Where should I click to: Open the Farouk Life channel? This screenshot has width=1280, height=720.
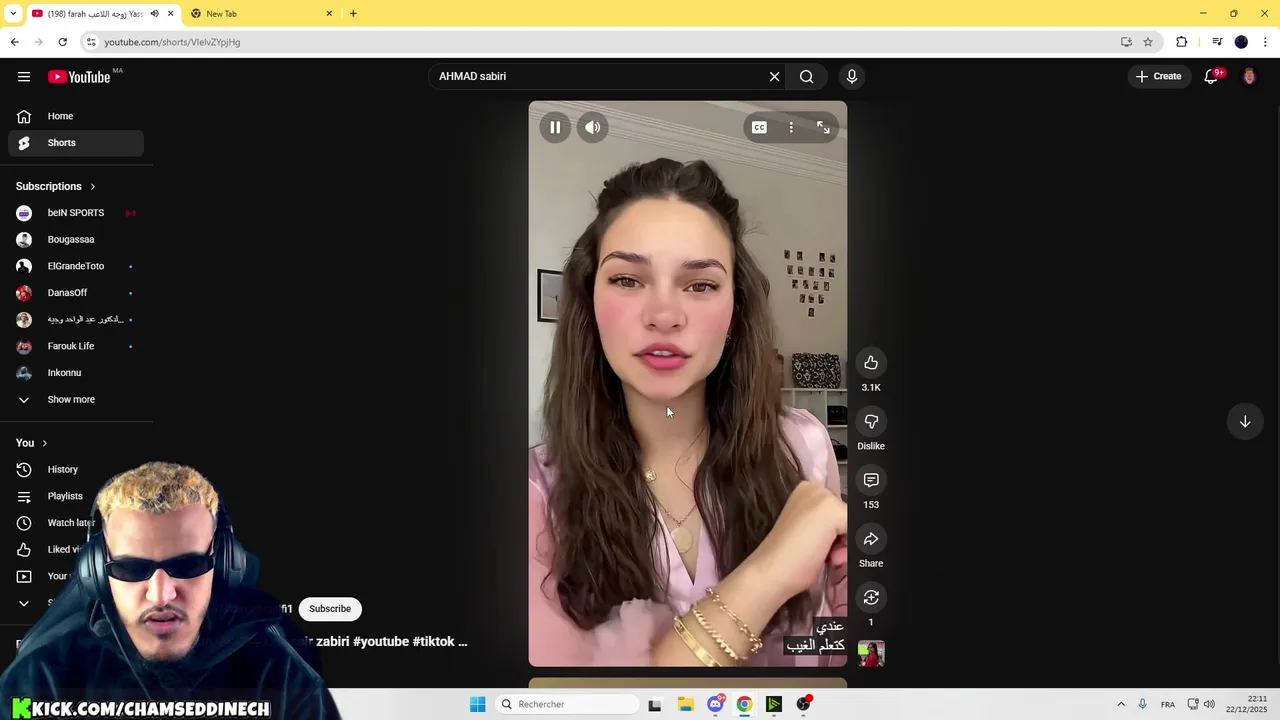point(76,346)
